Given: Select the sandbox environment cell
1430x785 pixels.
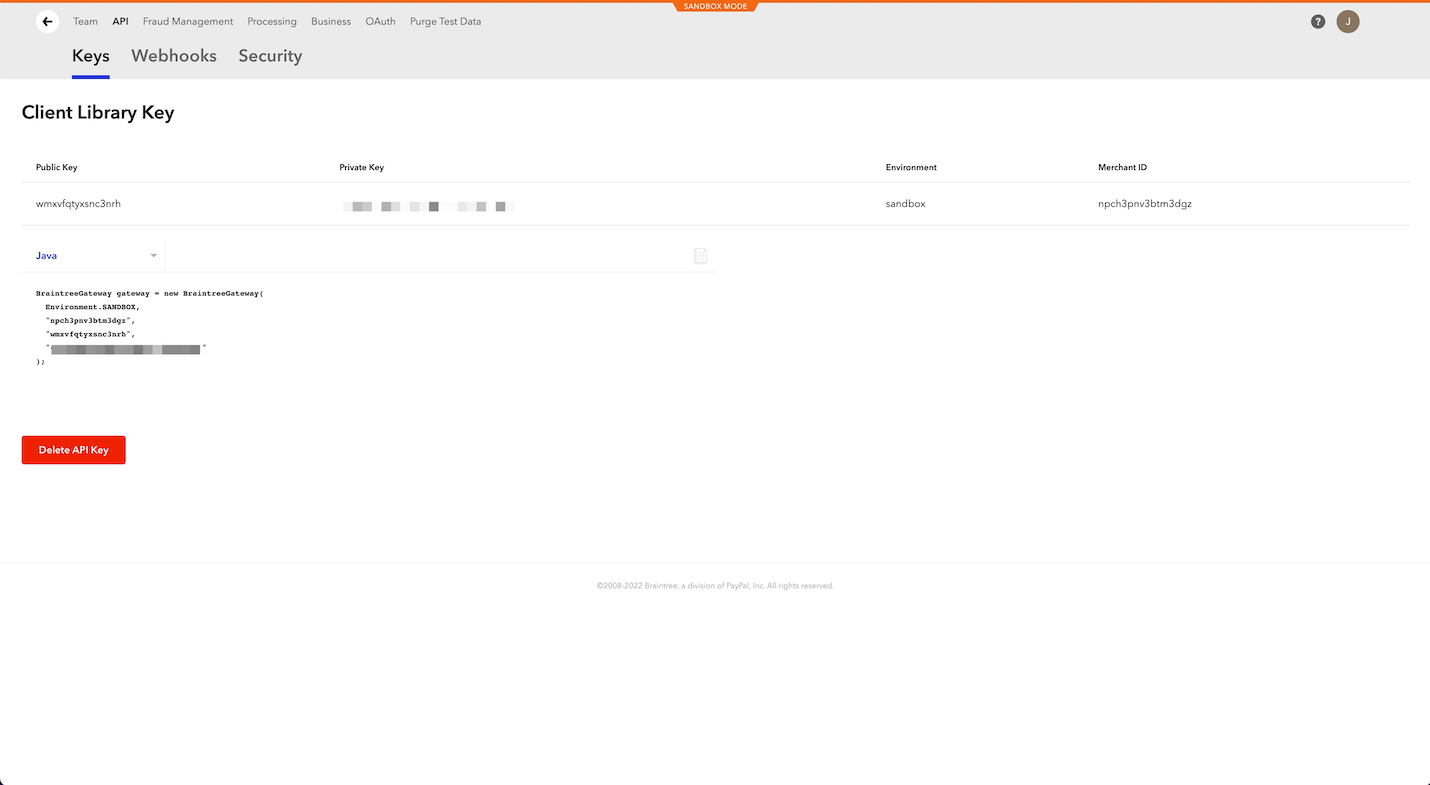Looking at the screenshot, I should 906,204.
